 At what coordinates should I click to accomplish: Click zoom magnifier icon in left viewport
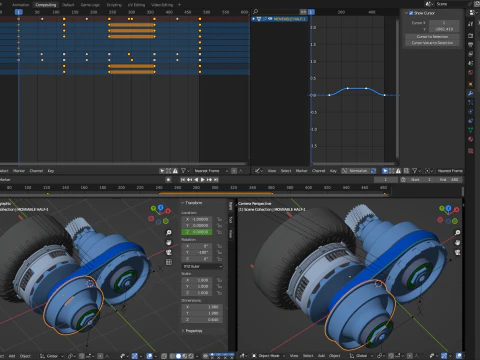tap(169, 232)
